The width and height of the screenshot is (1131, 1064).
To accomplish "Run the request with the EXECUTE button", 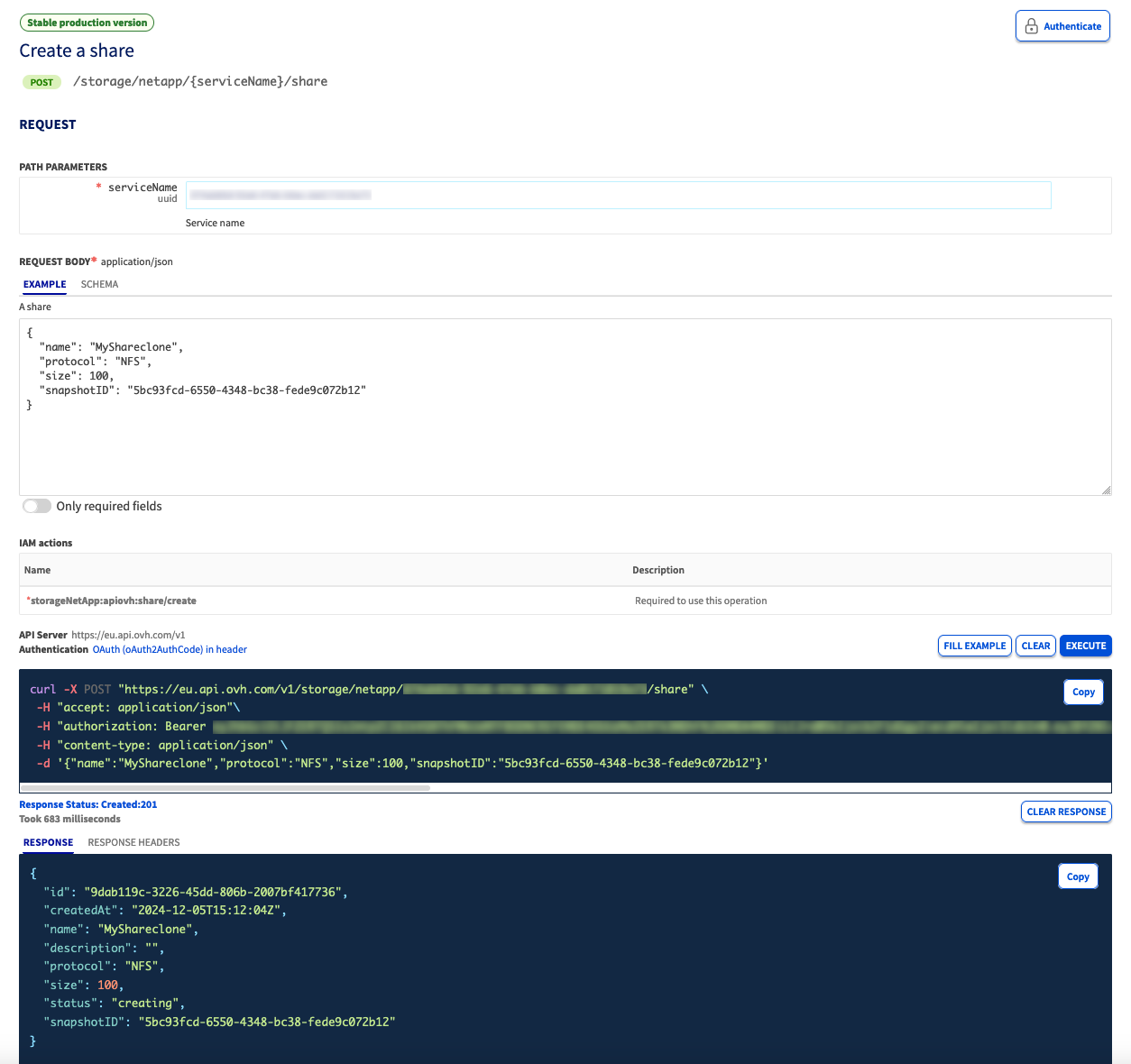I will point(1085,646).
